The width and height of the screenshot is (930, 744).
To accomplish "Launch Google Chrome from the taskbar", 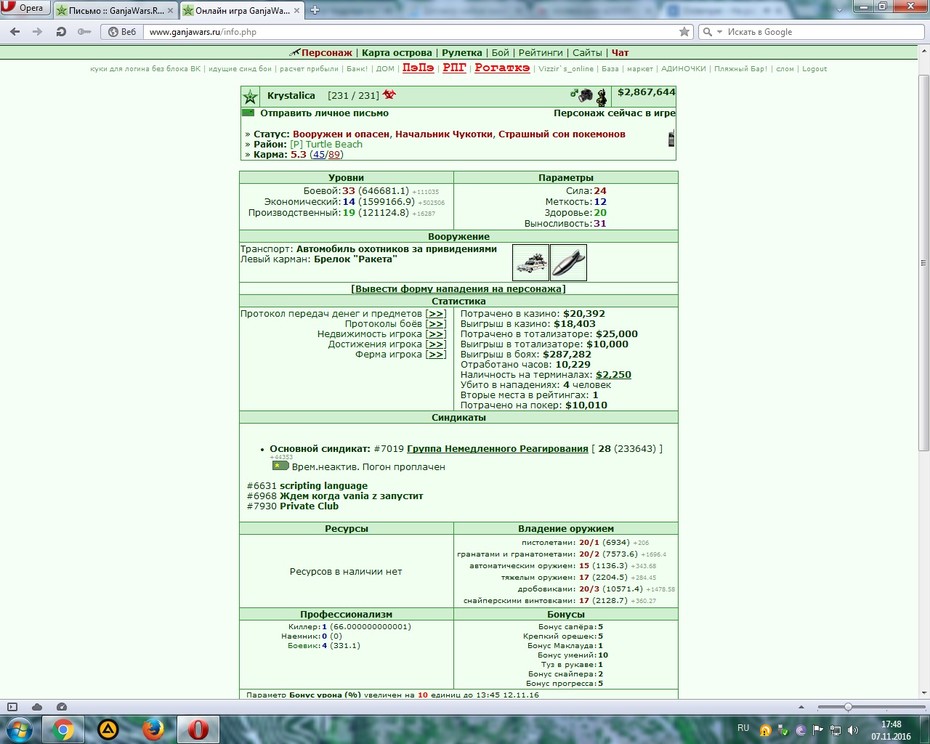I will pyautogui.click(x=63, y=729).
